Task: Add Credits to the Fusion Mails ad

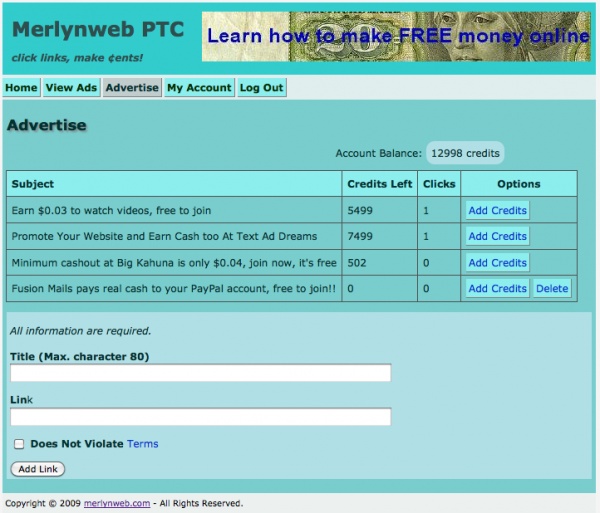Action: coord(497,288)
